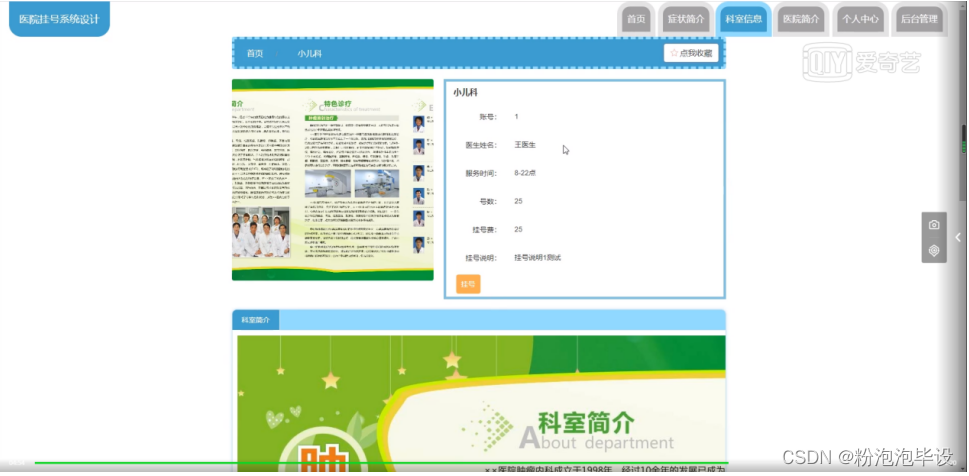Click the green video progress bar
969x476 pixels.
381,462
